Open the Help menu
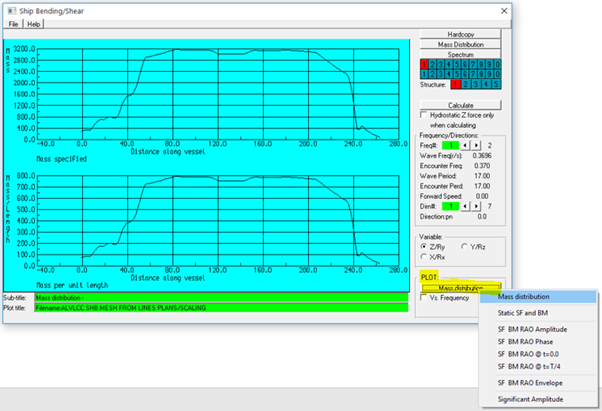Screen dimensions: 602x411 tap(34, 22)
